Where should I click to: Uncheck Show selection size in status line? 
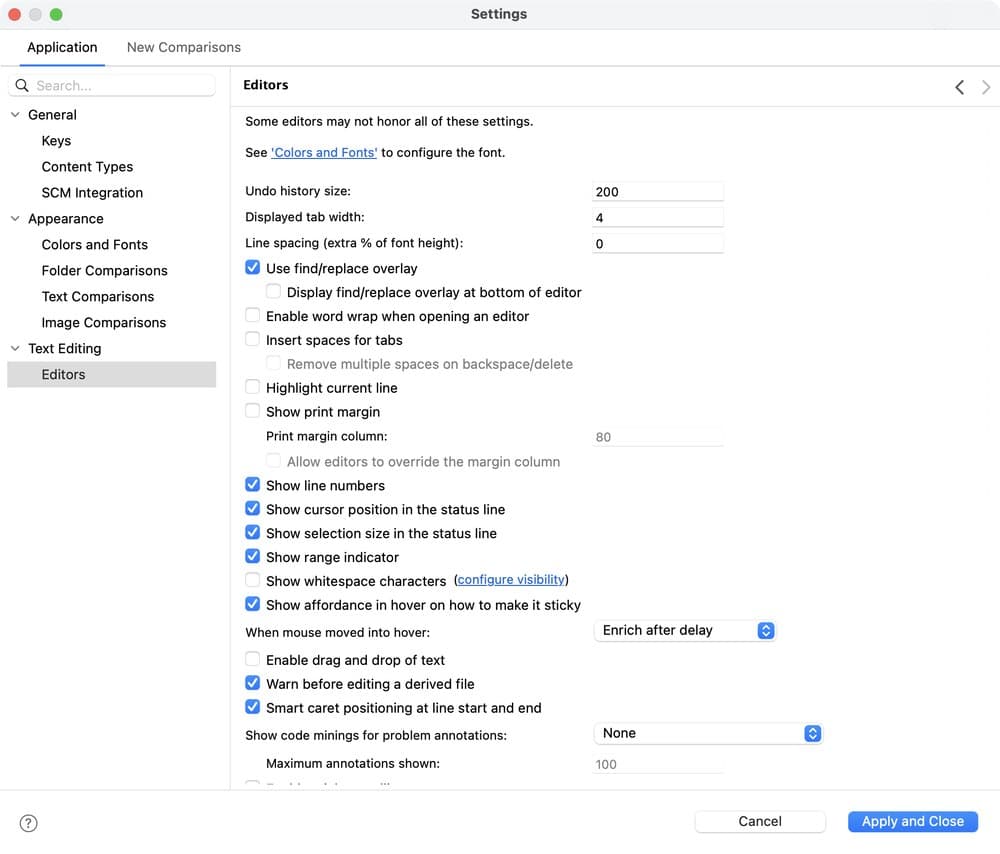(x=253, y=533)
